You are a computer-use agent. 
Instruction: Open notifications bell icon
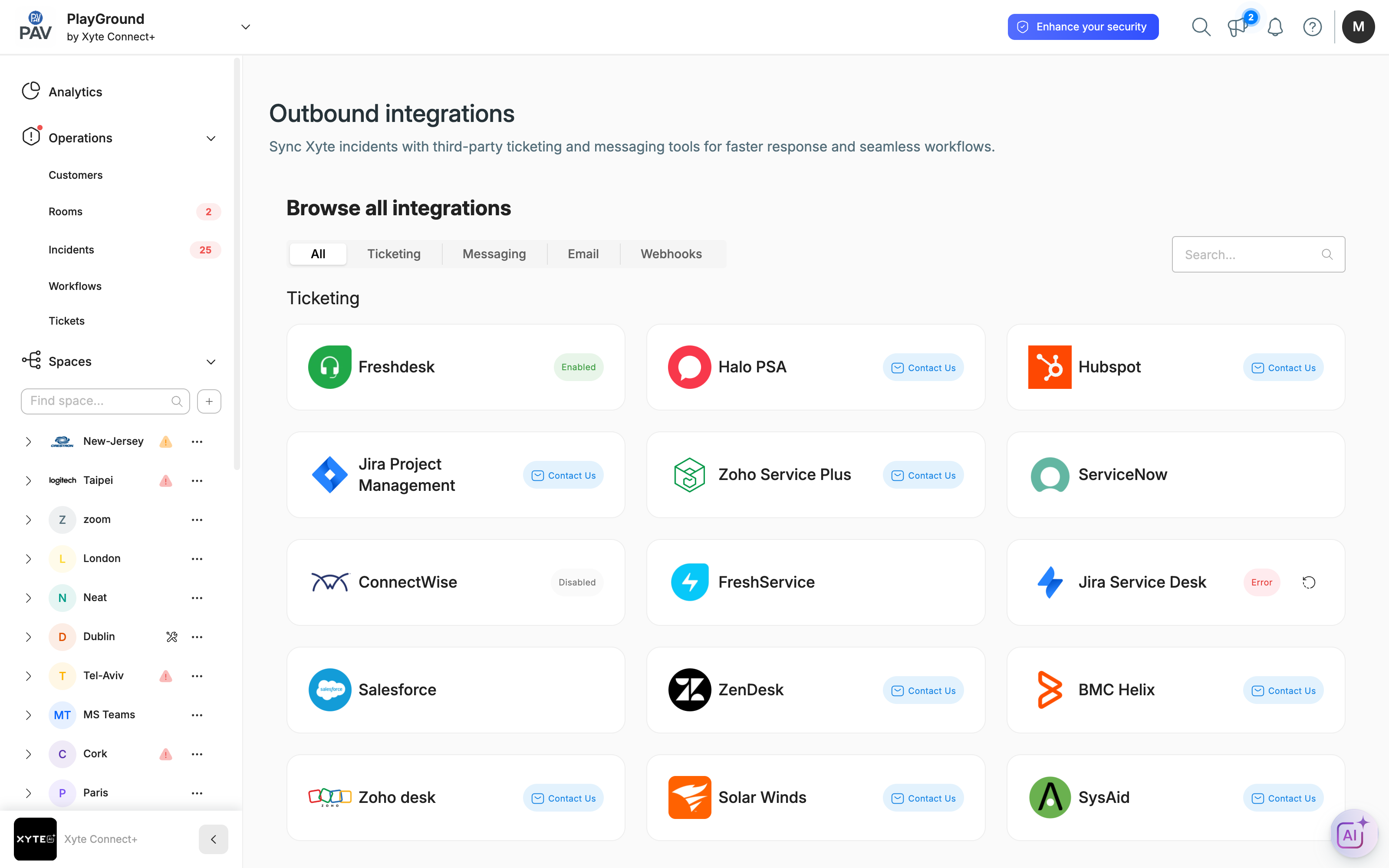tap(1275, 27)
